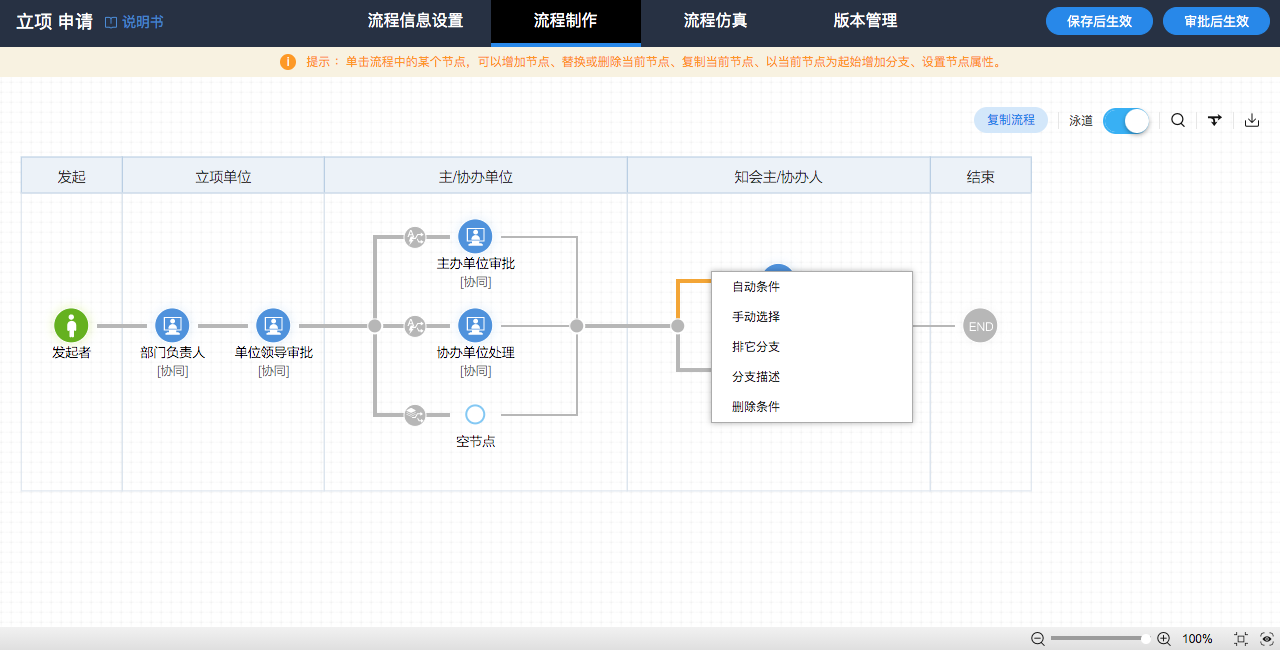Click the [协同] label under 部门负责人
1280x650 pixels.
(x=172, y=371)
